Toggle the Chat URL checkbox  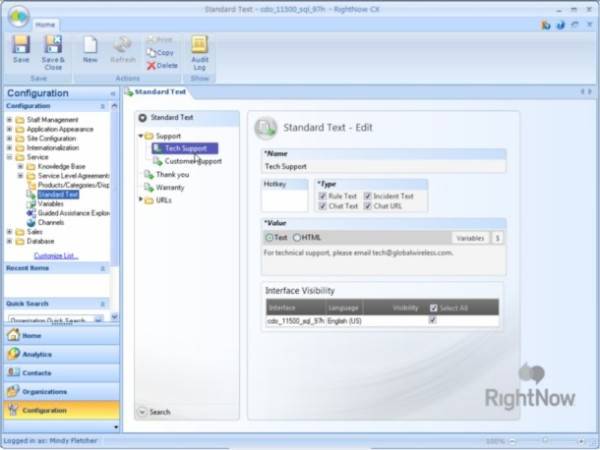tap(367, 206)
